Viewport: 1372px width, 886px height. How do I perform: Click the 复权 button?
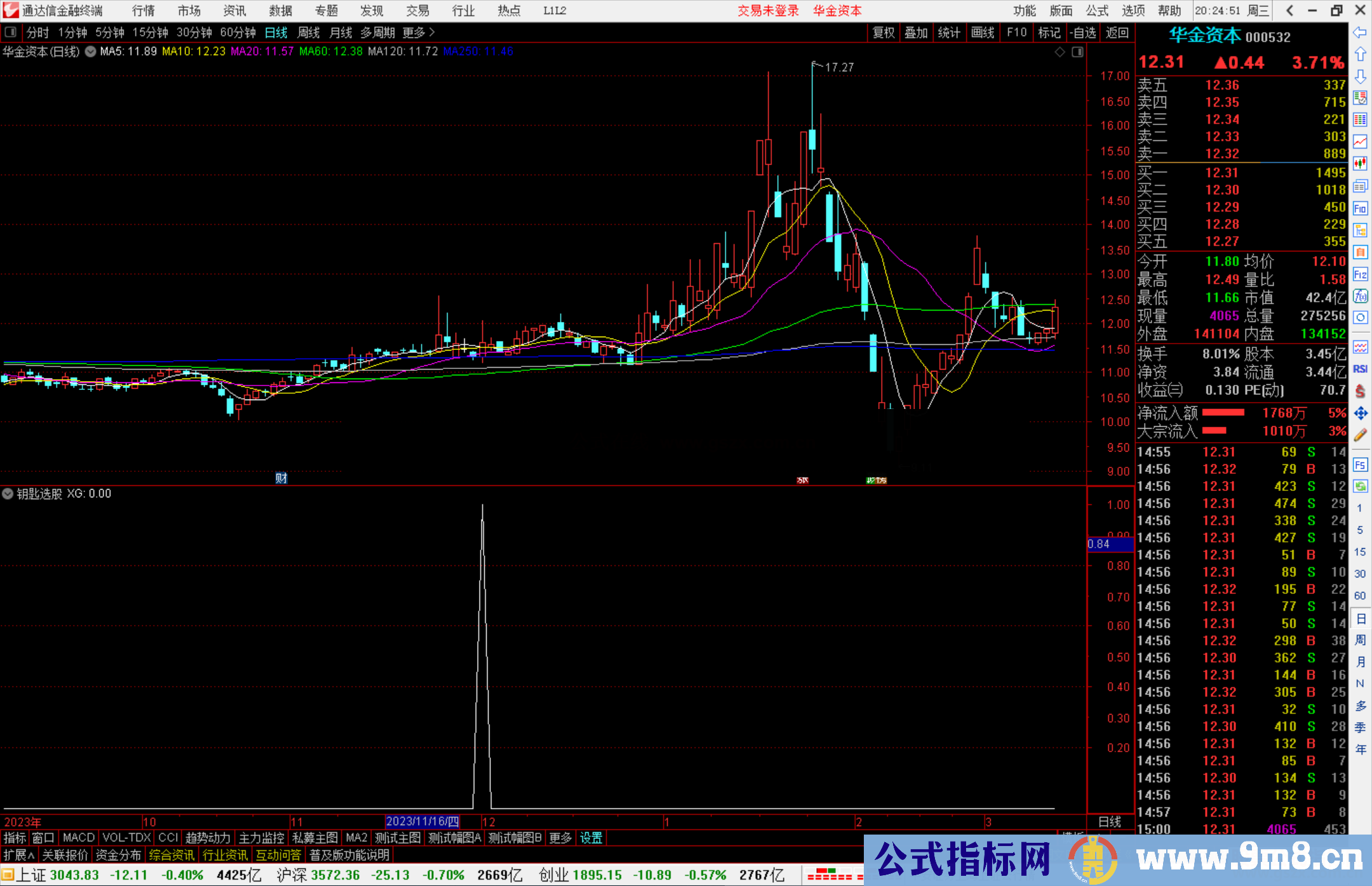884,32
